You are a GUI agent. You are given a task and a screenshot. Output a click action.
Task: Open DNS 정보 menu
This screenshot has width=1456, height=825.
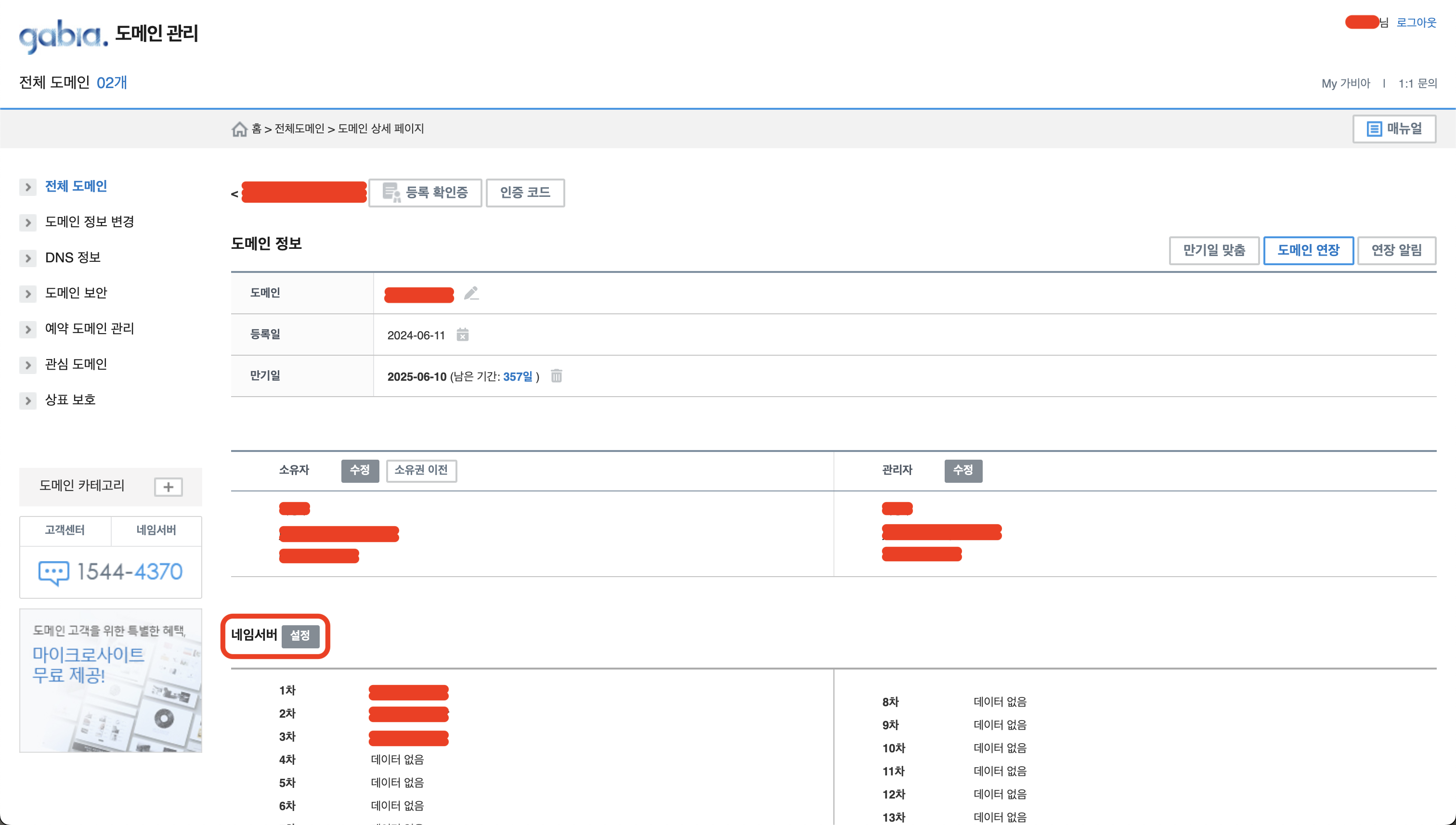[x=73, y=257]
